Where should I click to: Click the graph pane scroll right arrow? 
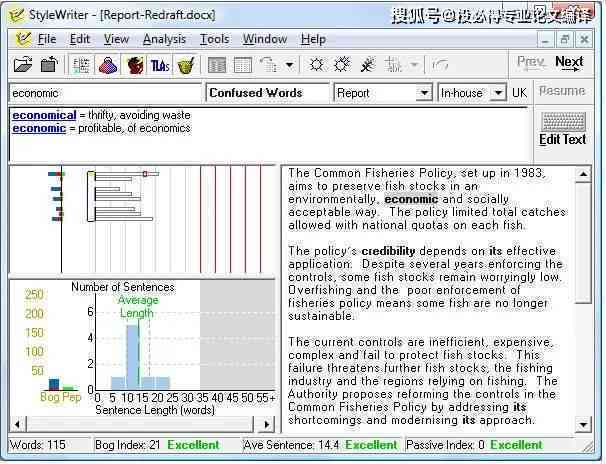(x=267, y=424)
